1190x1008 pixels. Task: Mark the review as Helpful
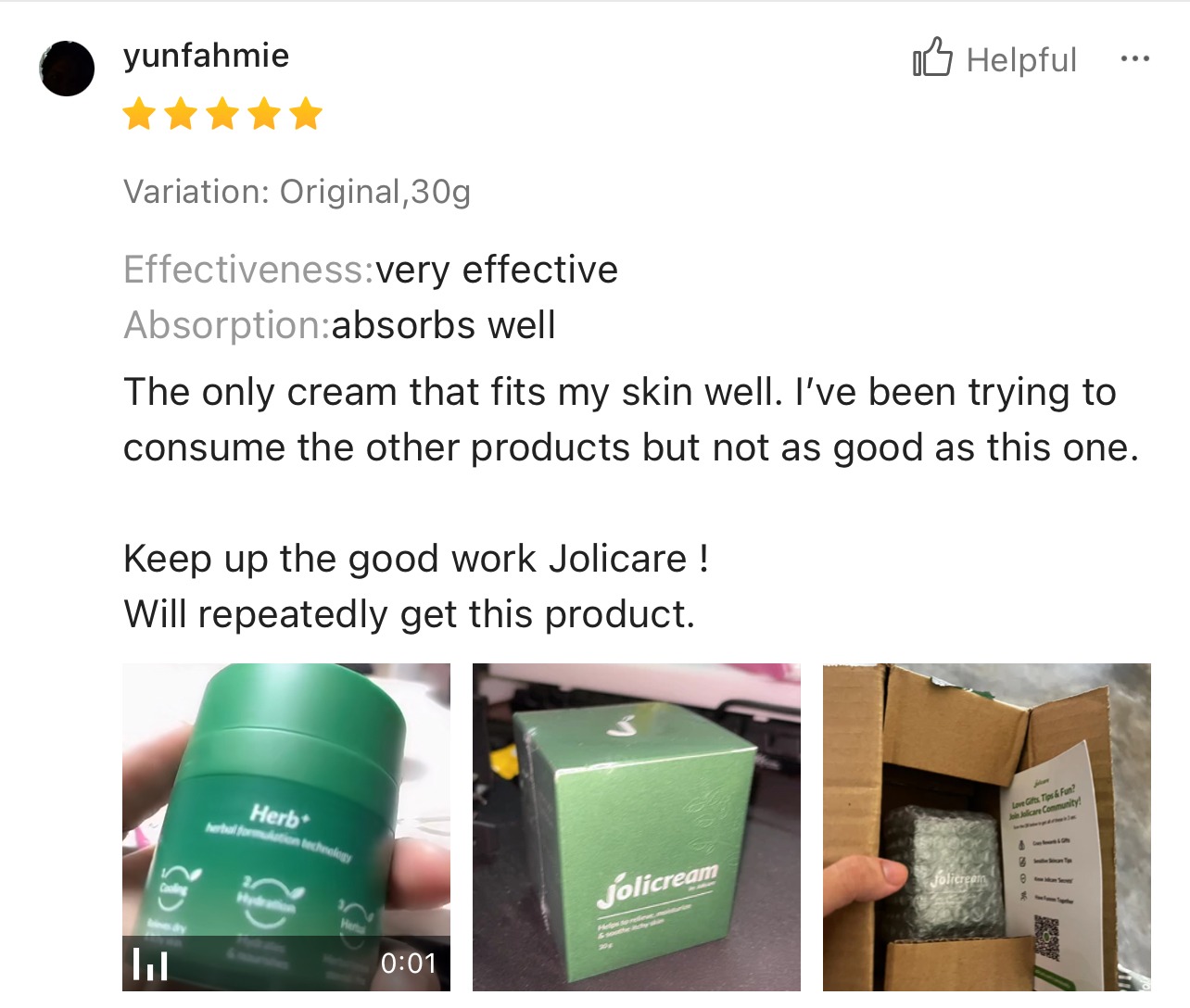tap(994, 58)
